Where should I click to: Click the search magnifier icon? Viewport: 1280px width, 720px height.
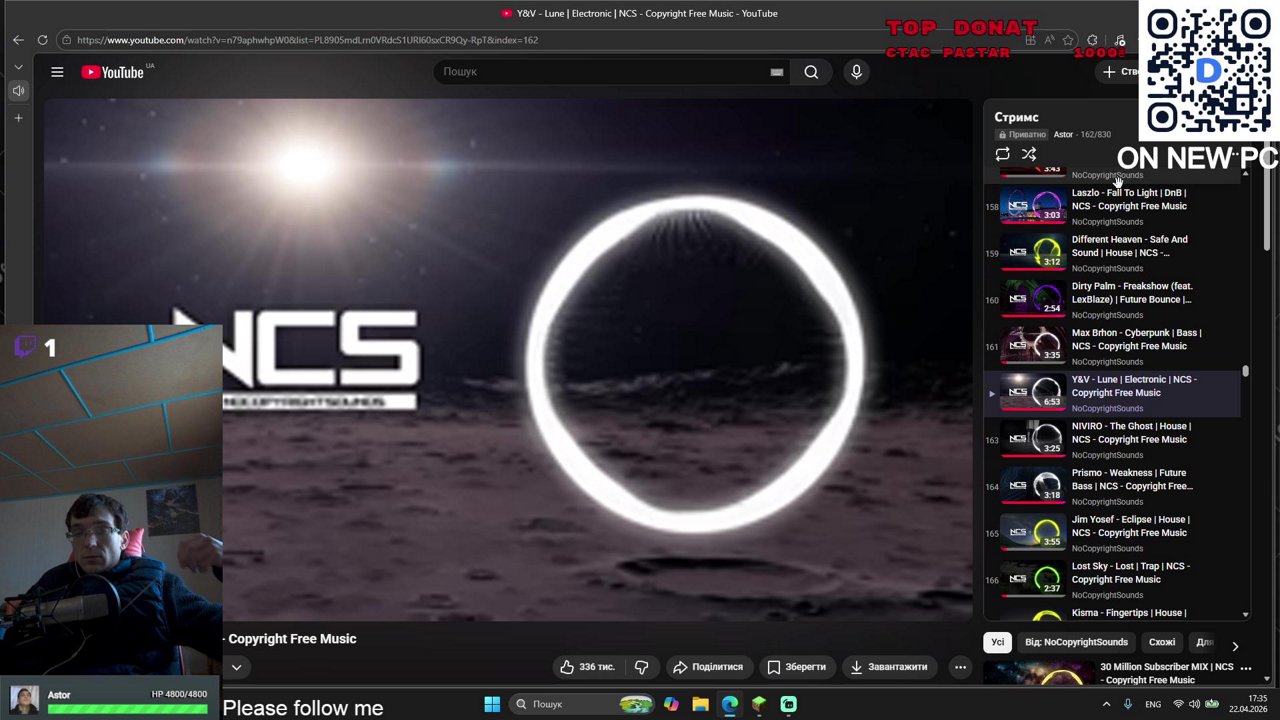(x=811, y=71)
